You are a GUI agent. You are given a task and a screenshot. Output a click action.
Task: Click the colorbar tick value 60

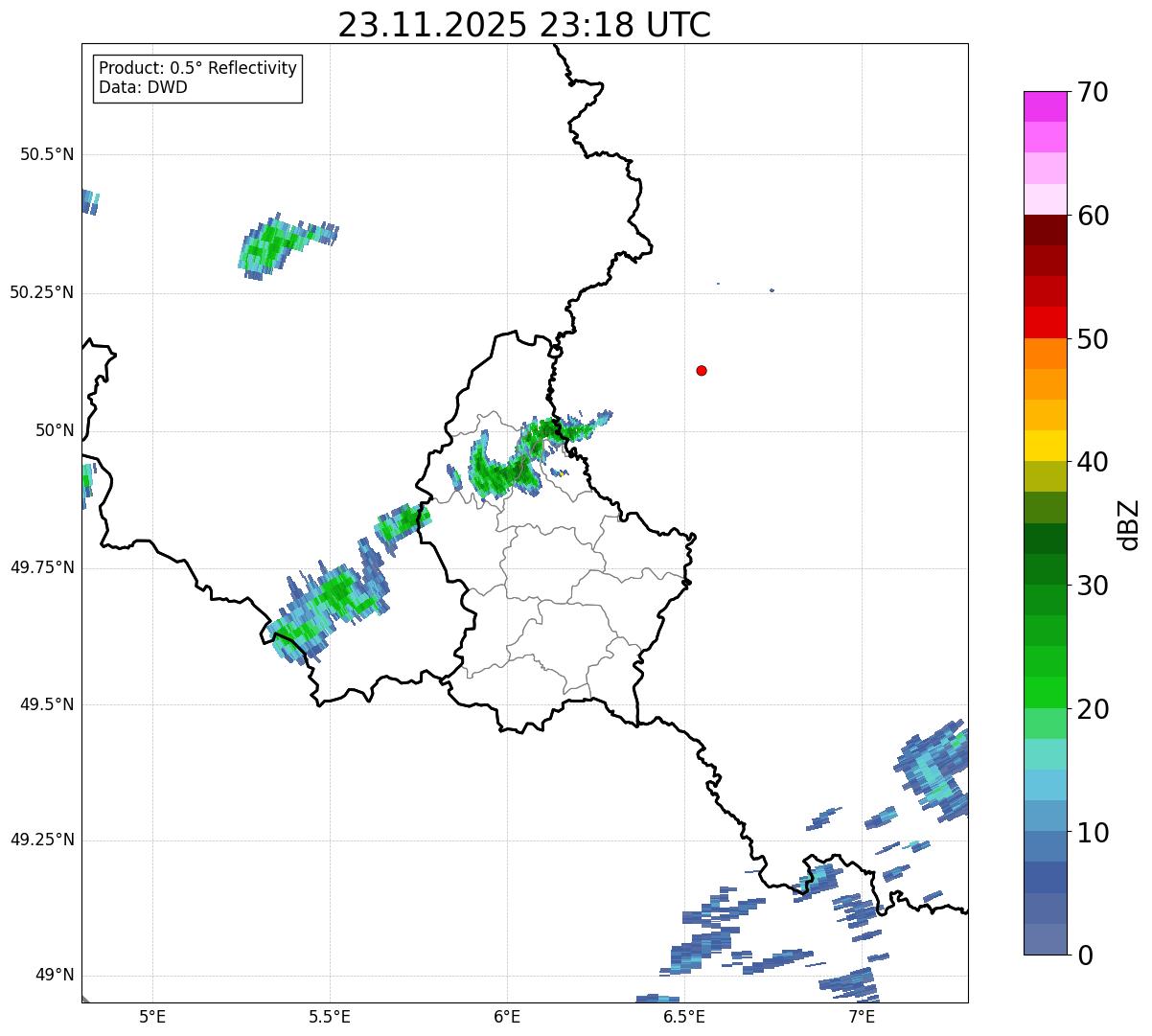pyautogui.click(x=1093, y=217)
